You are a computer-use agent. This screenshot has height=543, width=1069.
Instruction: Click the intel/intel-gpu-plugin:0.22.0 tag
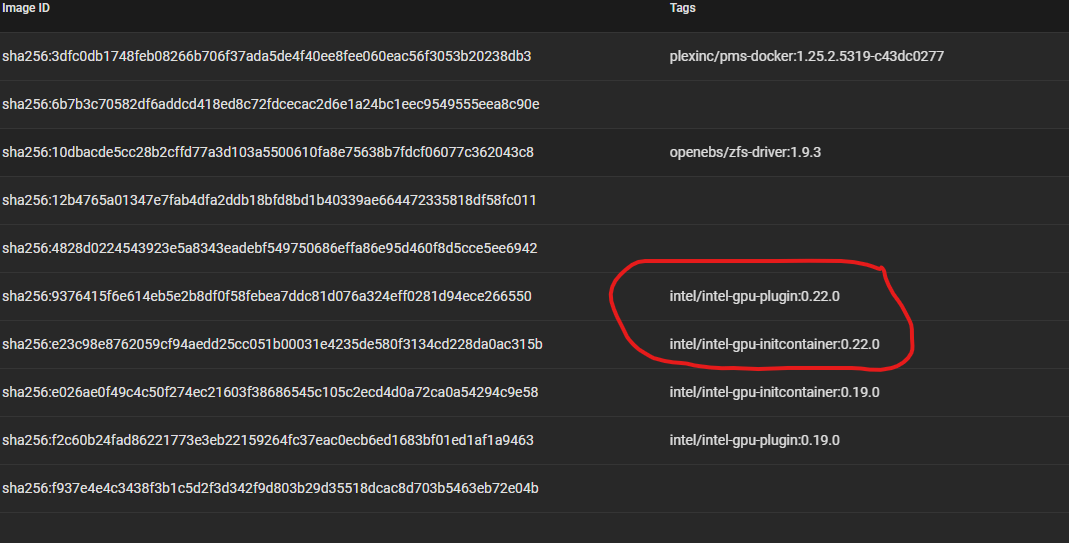tap(755, 296)
